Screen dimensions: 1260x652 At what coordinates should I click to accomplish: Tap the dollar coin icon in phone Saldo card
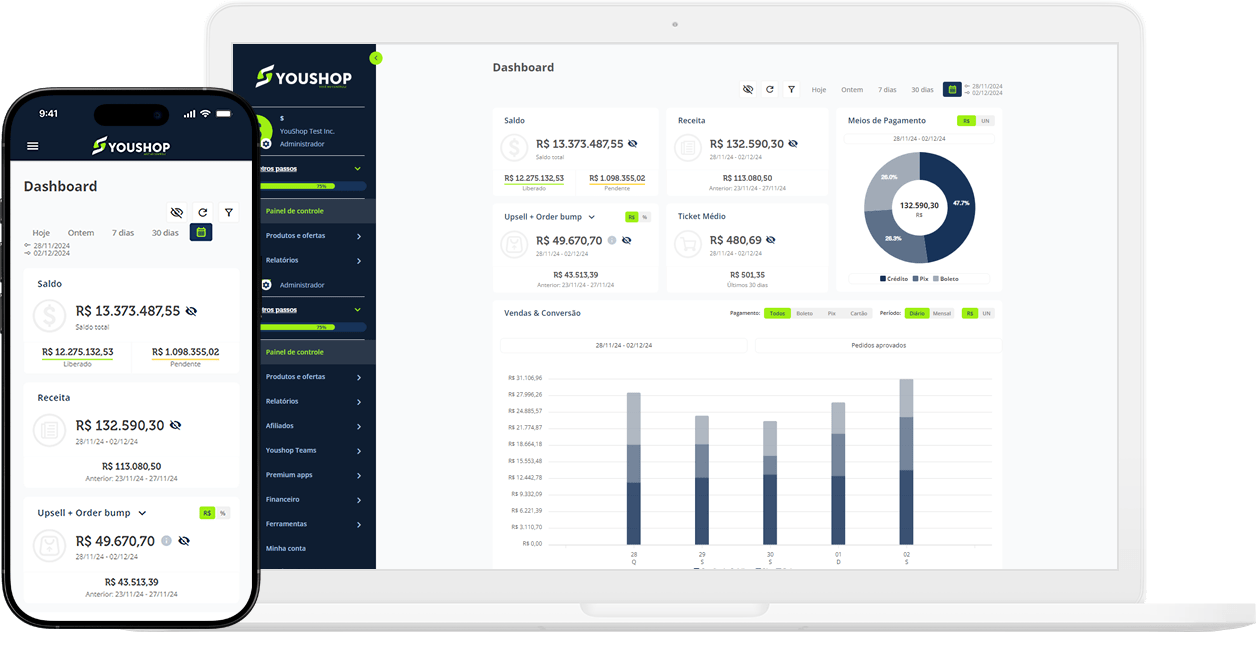coord(49,316)
